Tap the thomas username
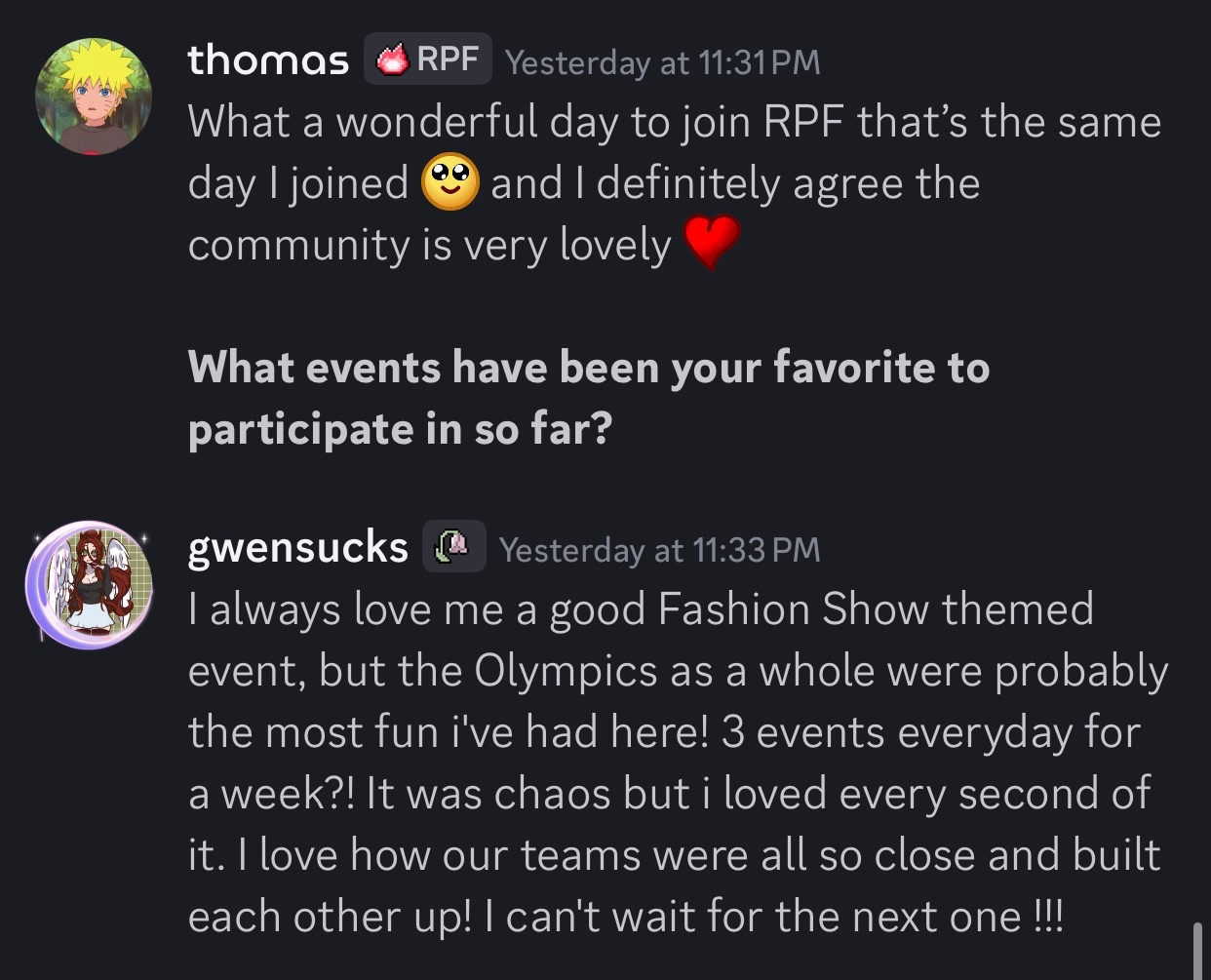The width and height of the screenshot is (1211, 980). (268, 60)
